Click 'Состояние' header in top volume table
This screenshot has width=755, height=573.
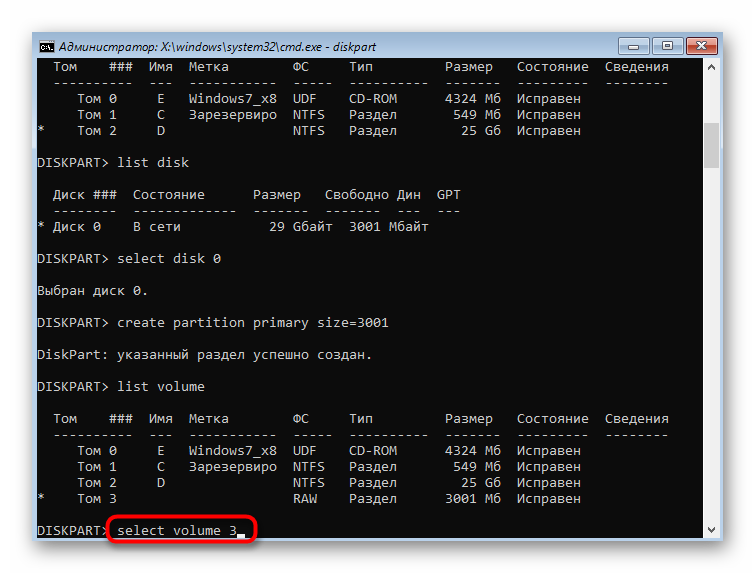[x=552, y=67]
